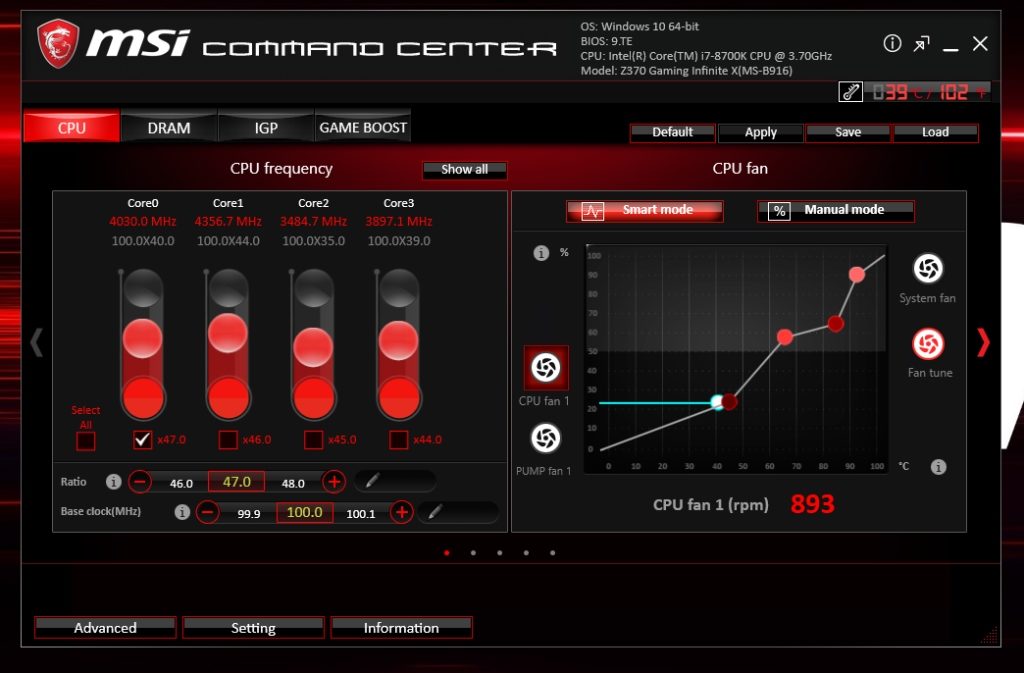
Task: Start Fan tune
Action: (928, 345)
